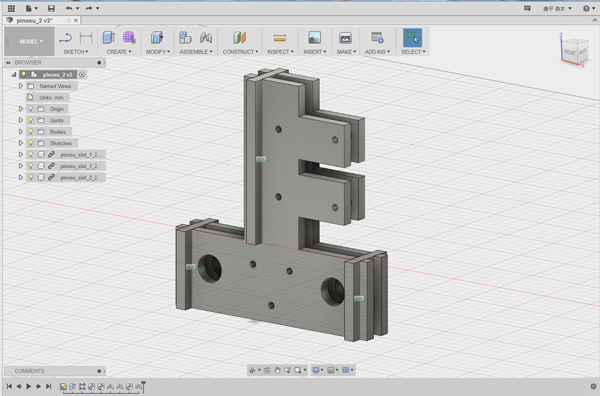Collapse the root pinosu_2 v2 node
Viewport: 600px width, 396px height.
click(14, 74)
